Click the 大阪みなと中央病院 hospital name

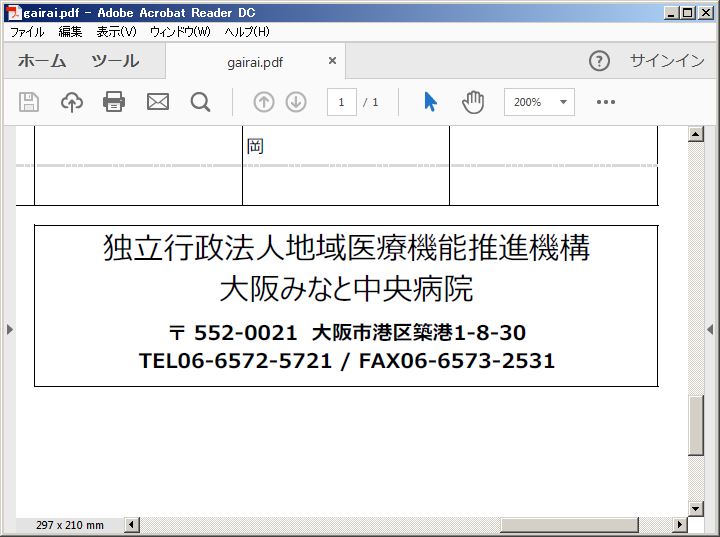click(347, 288)
